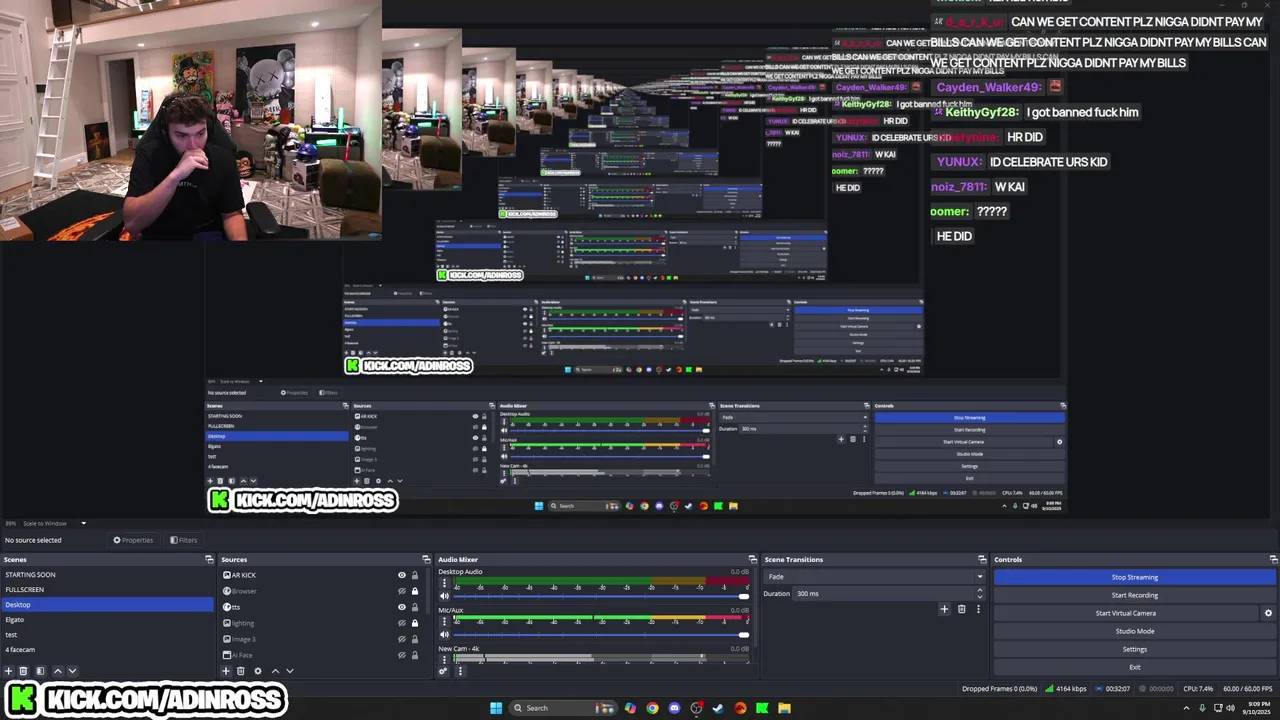Open OBS Settings from Controls
The image size is (1280, 720).
pos(1135,649)
